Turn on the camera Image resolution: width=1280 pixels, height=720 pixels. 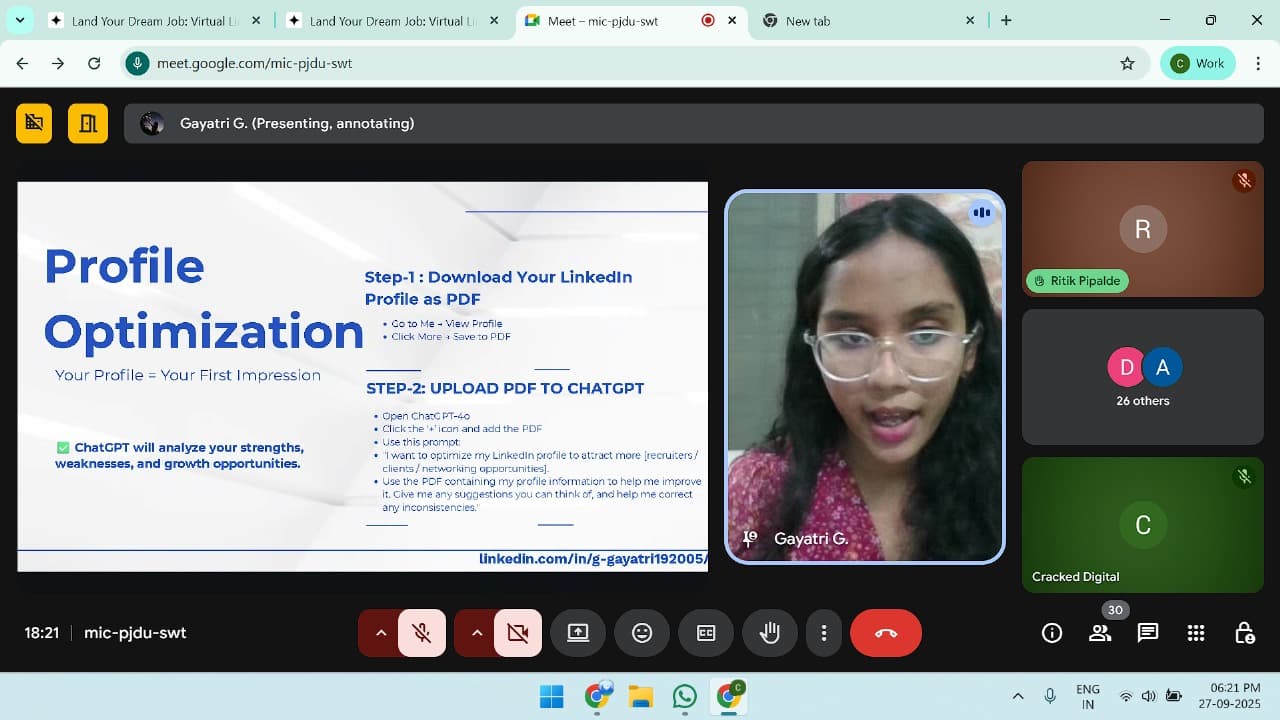(x=518, y=633)
